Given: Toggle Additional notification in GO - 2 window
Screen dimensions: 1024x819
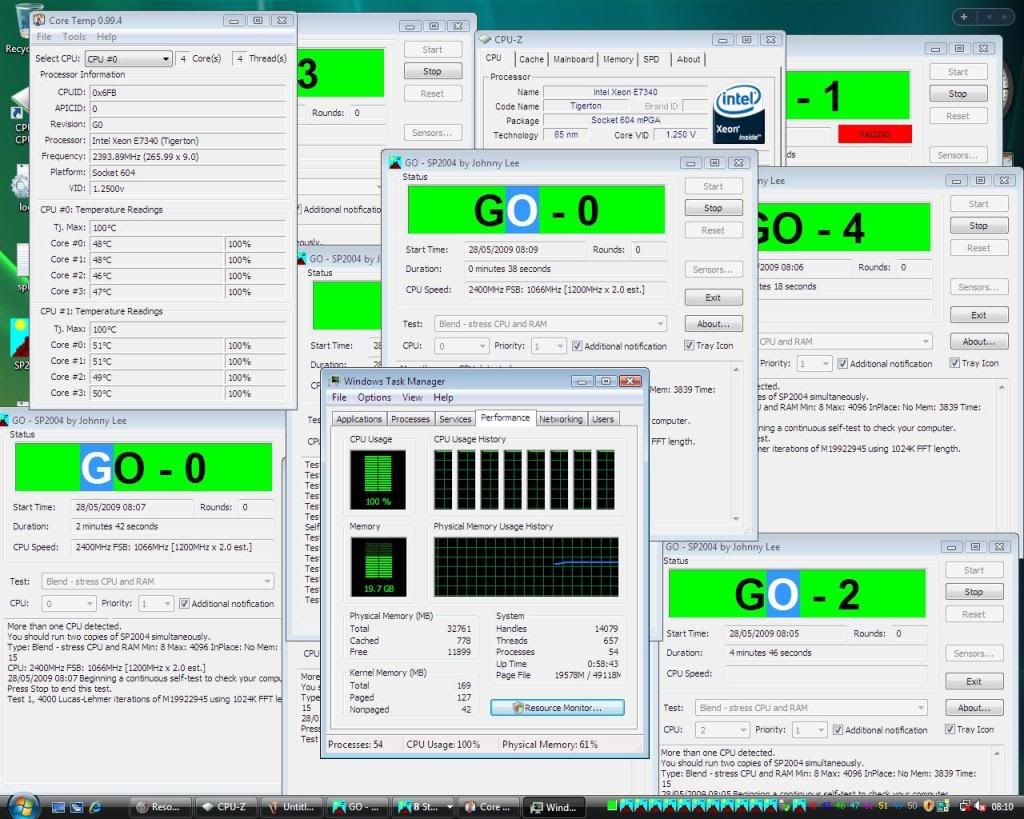Looking at the screenshot, I should coord(838,730).
